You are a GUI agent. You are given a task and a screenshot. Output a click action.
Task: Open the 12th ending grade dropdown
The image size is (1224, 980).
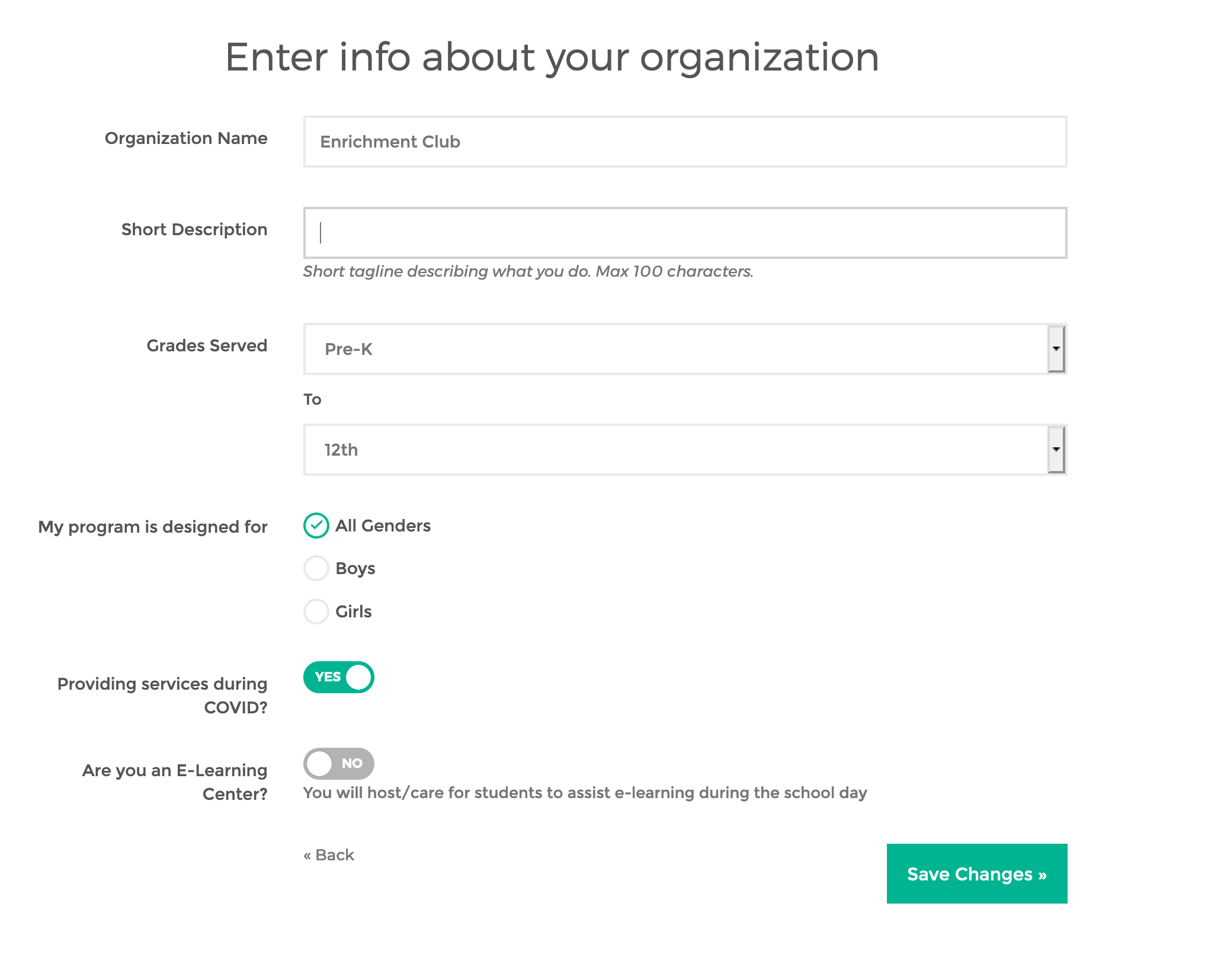point(675,450)
